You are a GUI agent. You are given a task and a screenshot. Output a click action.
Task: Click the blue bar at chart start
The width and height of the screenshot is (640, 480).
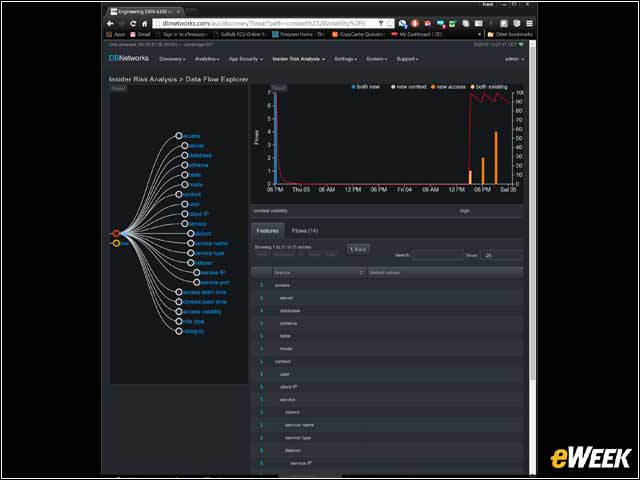coord(276,139)
